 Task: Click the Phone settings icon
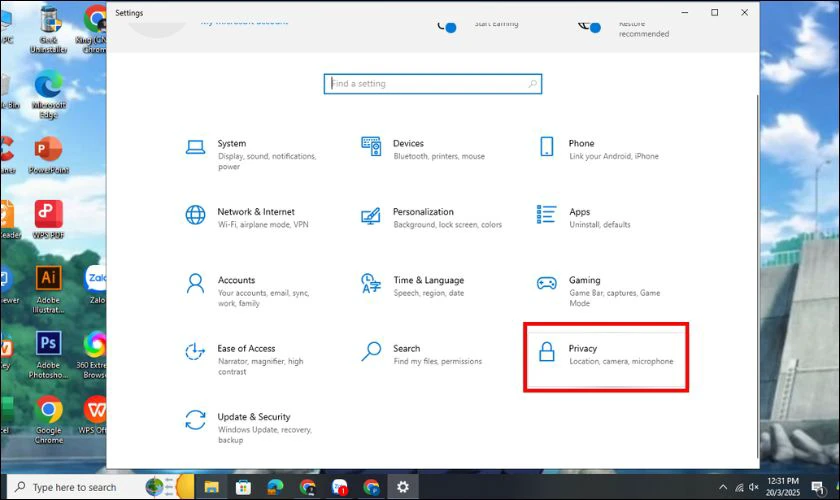click(x=546, y=147)
